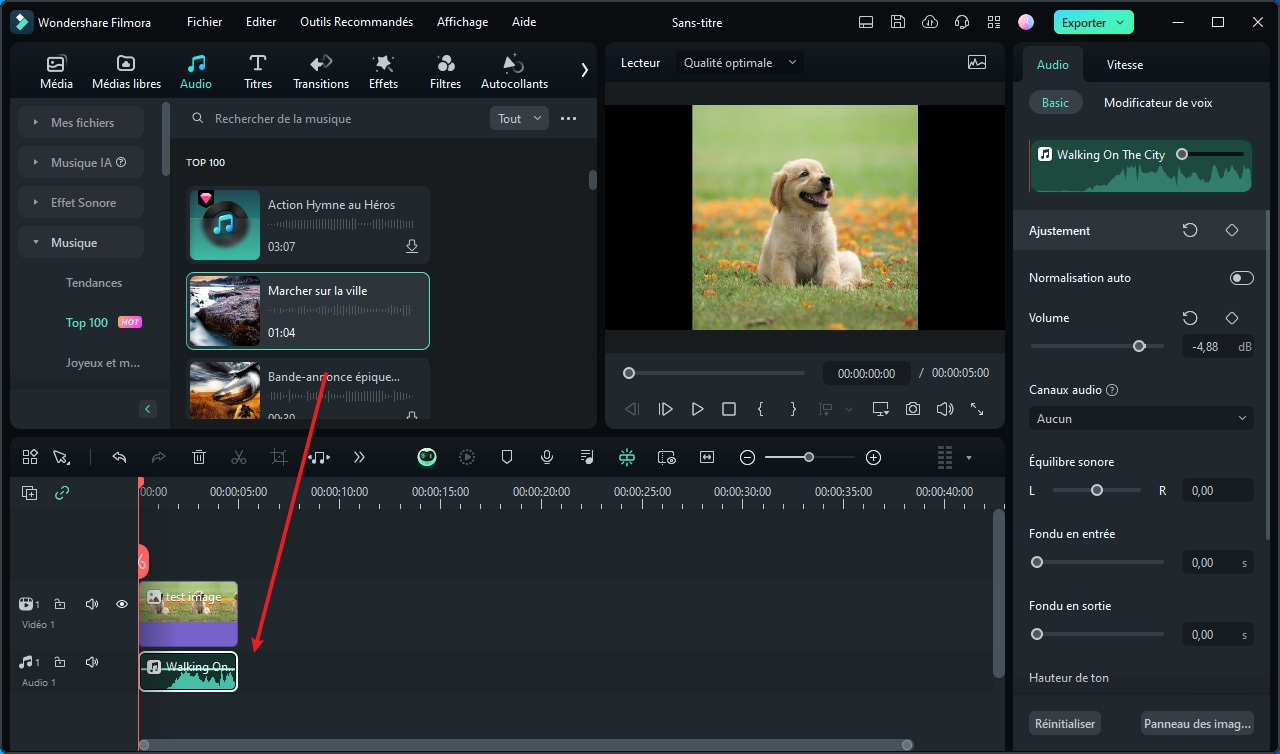
Task: Reset the Volume setting with its reset arrow
Action: coord(1190,318)
